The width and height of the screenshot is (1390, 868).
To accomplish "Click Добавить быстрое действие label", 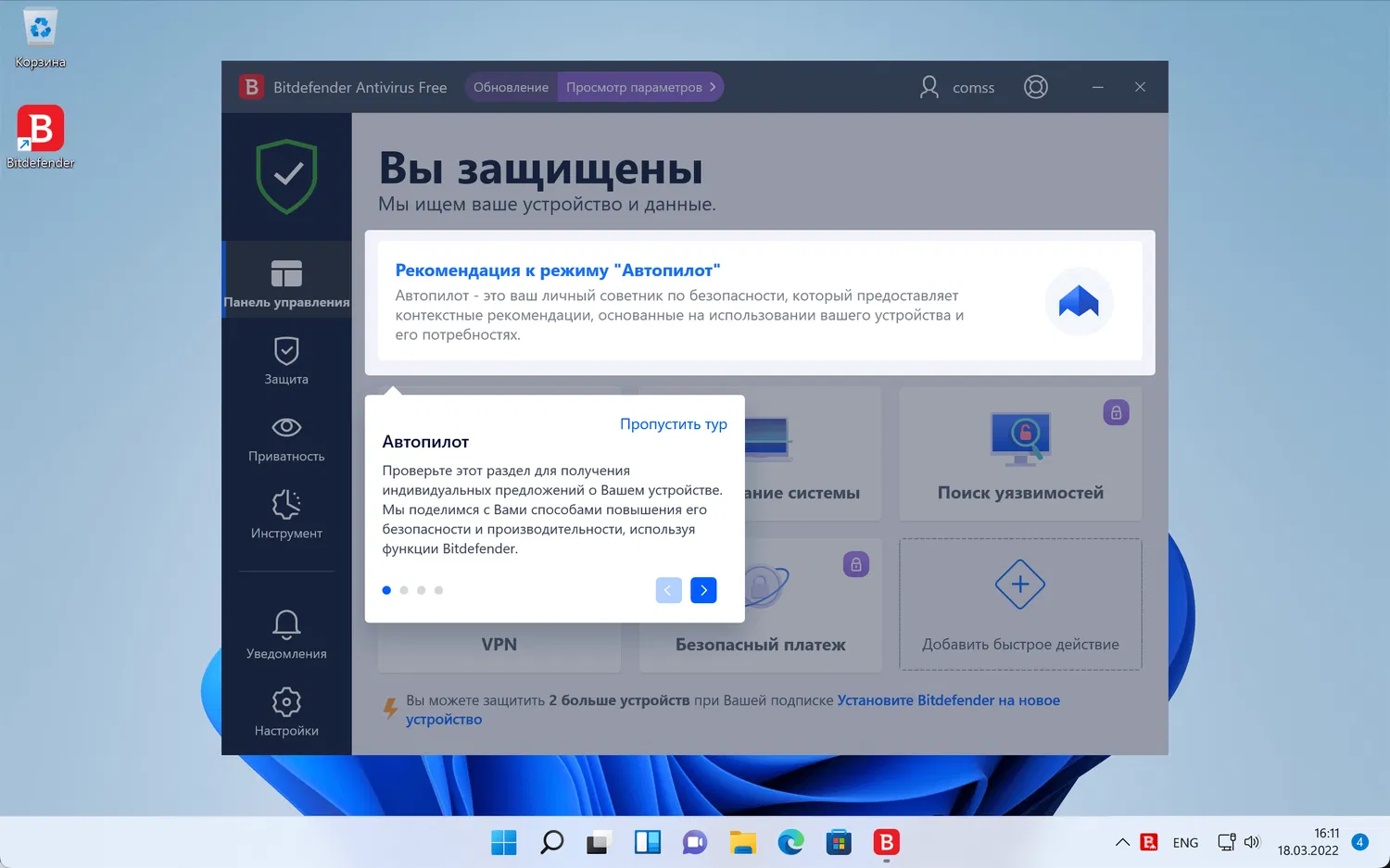I will coord(1020,645).
